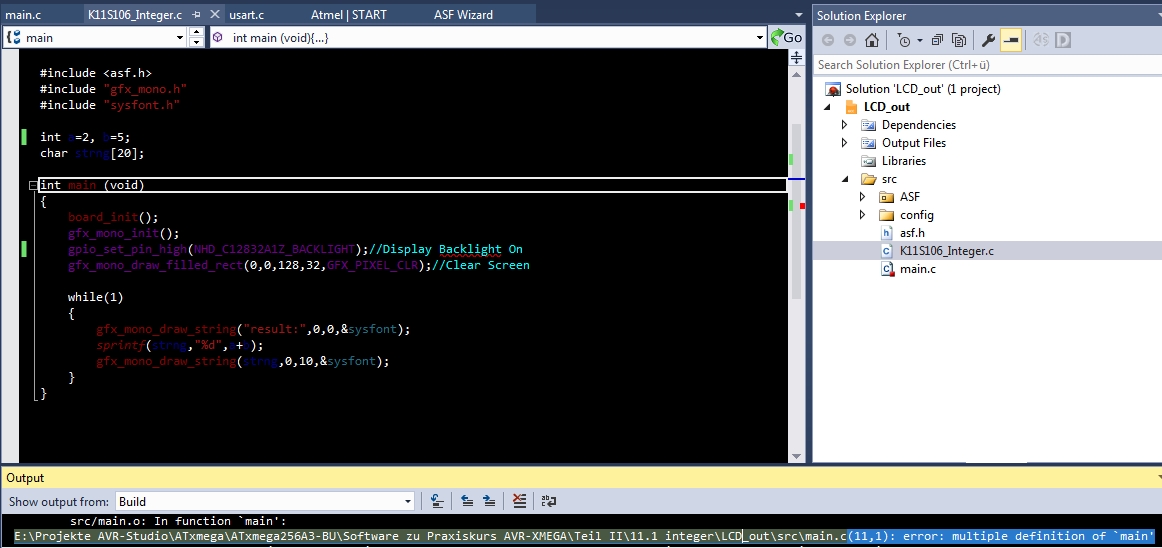Click the 'char strng[20];' declaration line

pyautogui.click(x=92, y=153)
